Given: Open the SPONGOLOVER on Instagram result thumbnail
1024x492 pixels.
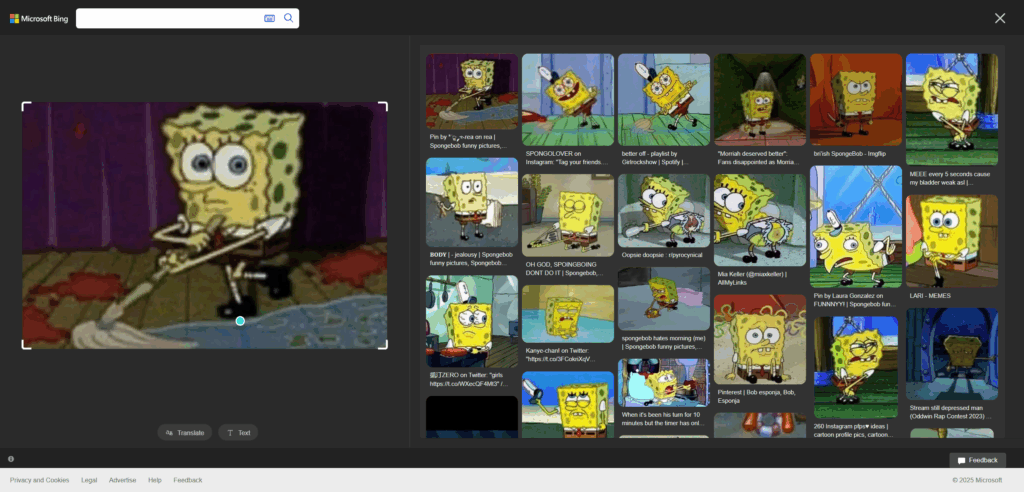Looking at the screenshot, I should tap(568, 99).
